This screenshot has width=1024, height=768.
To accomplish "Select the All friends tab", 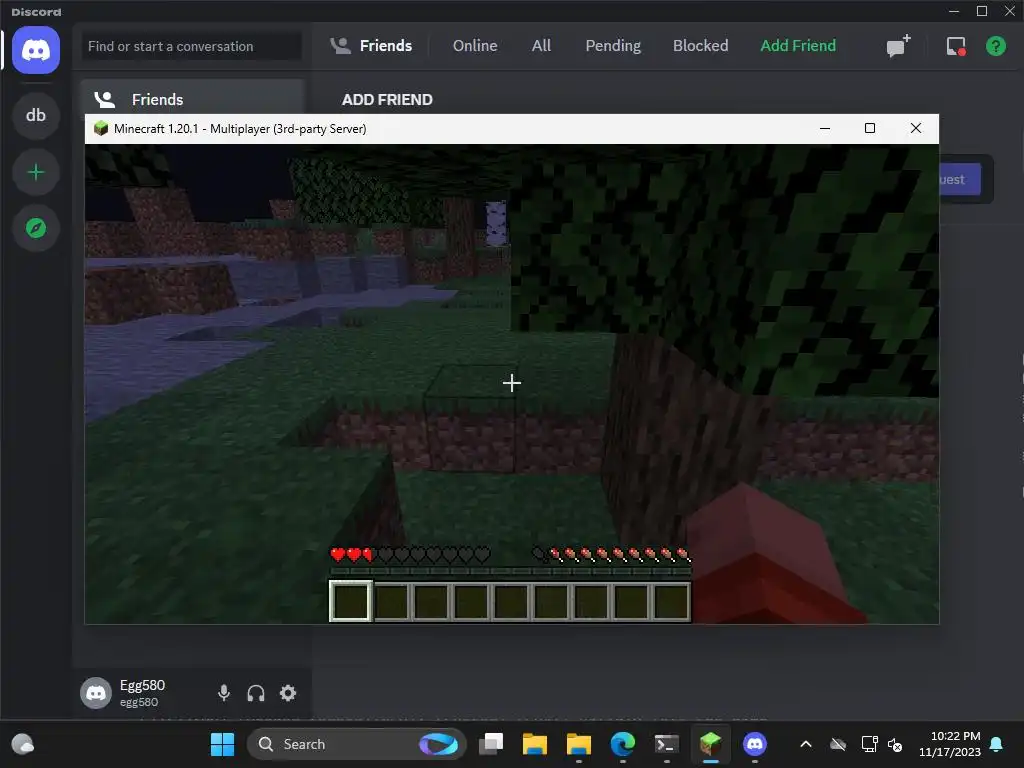I will [541, 46].
